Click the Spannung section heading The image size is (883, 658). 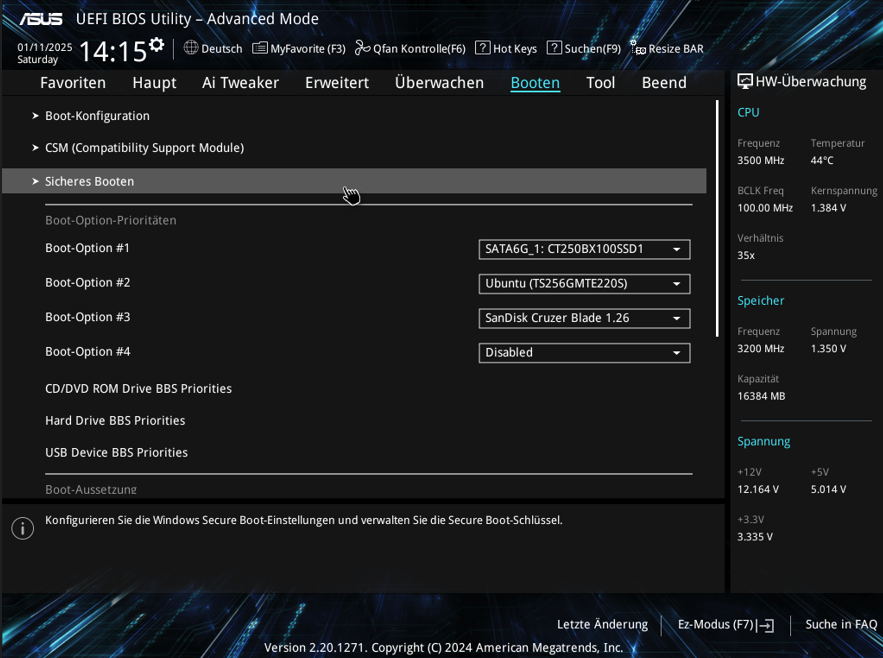[x=764, y=442]
